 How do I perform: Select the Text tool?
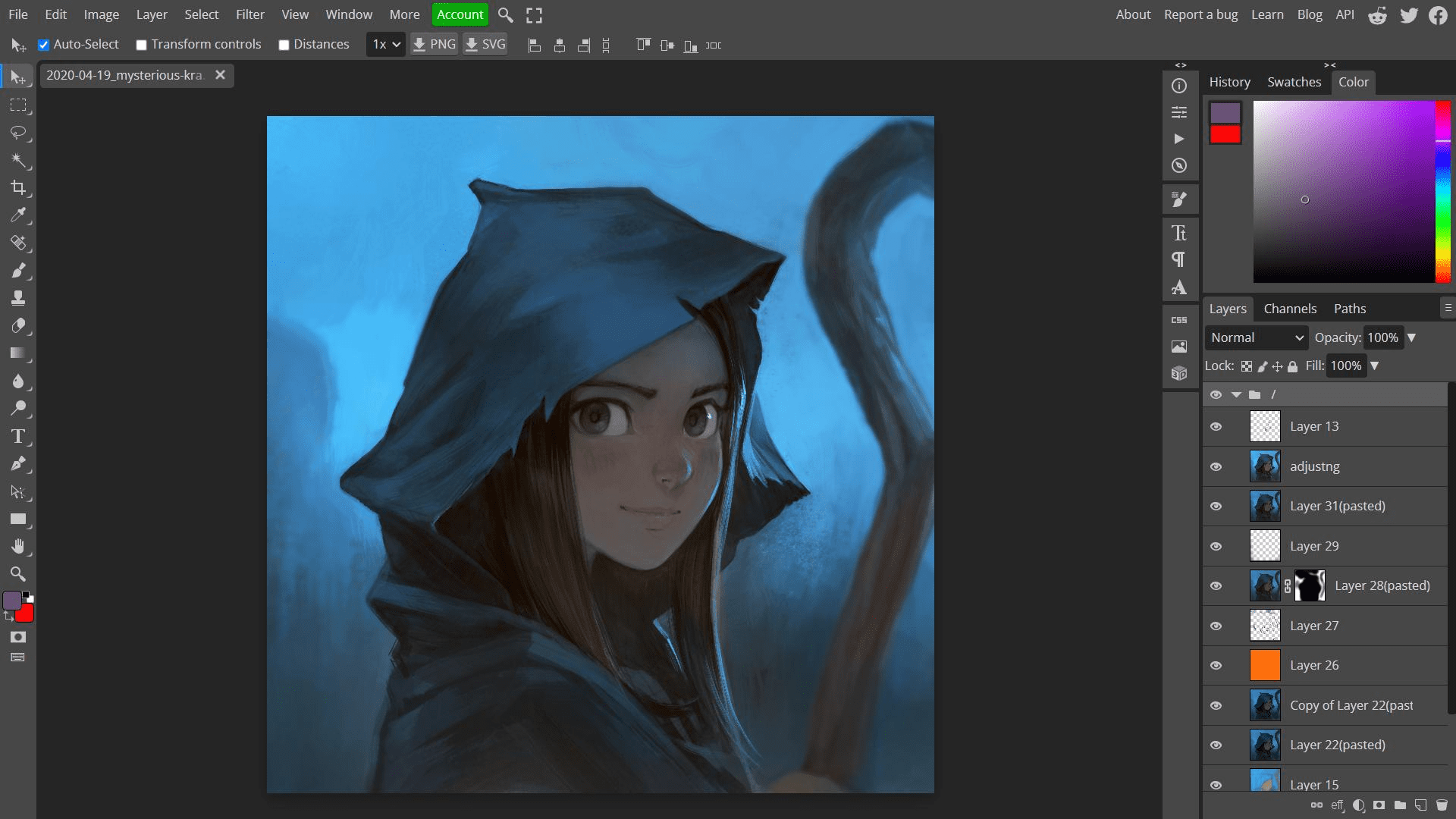point(18,436)
